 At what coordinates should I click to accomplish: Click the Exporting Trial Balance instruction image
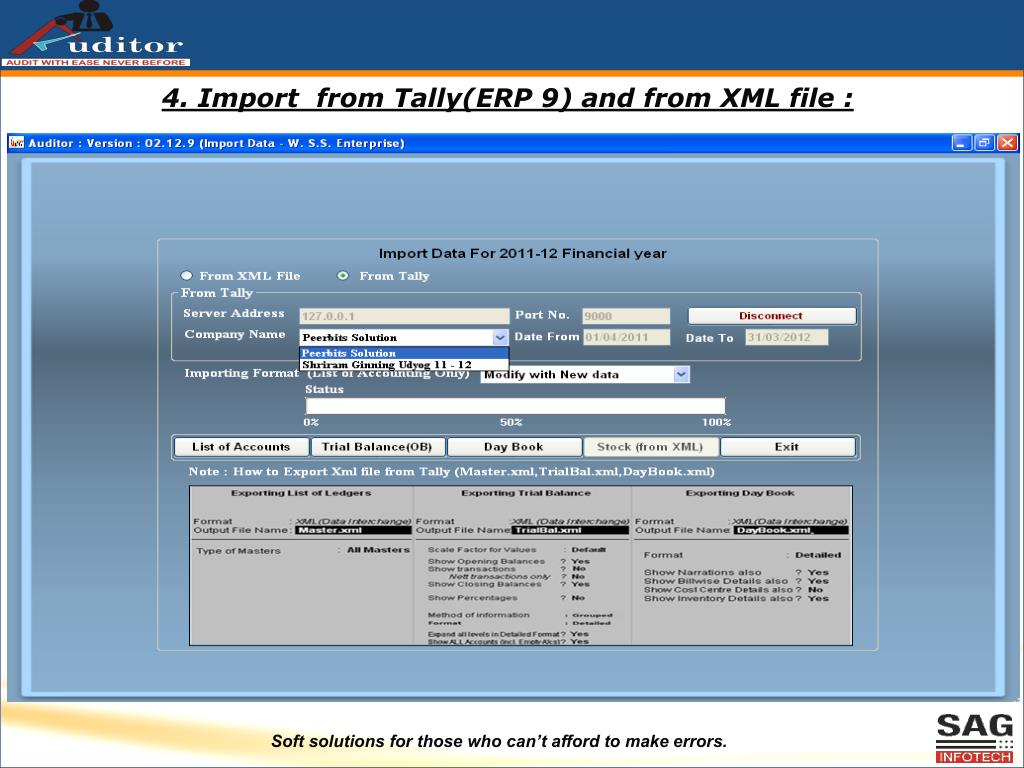point(523,566)
